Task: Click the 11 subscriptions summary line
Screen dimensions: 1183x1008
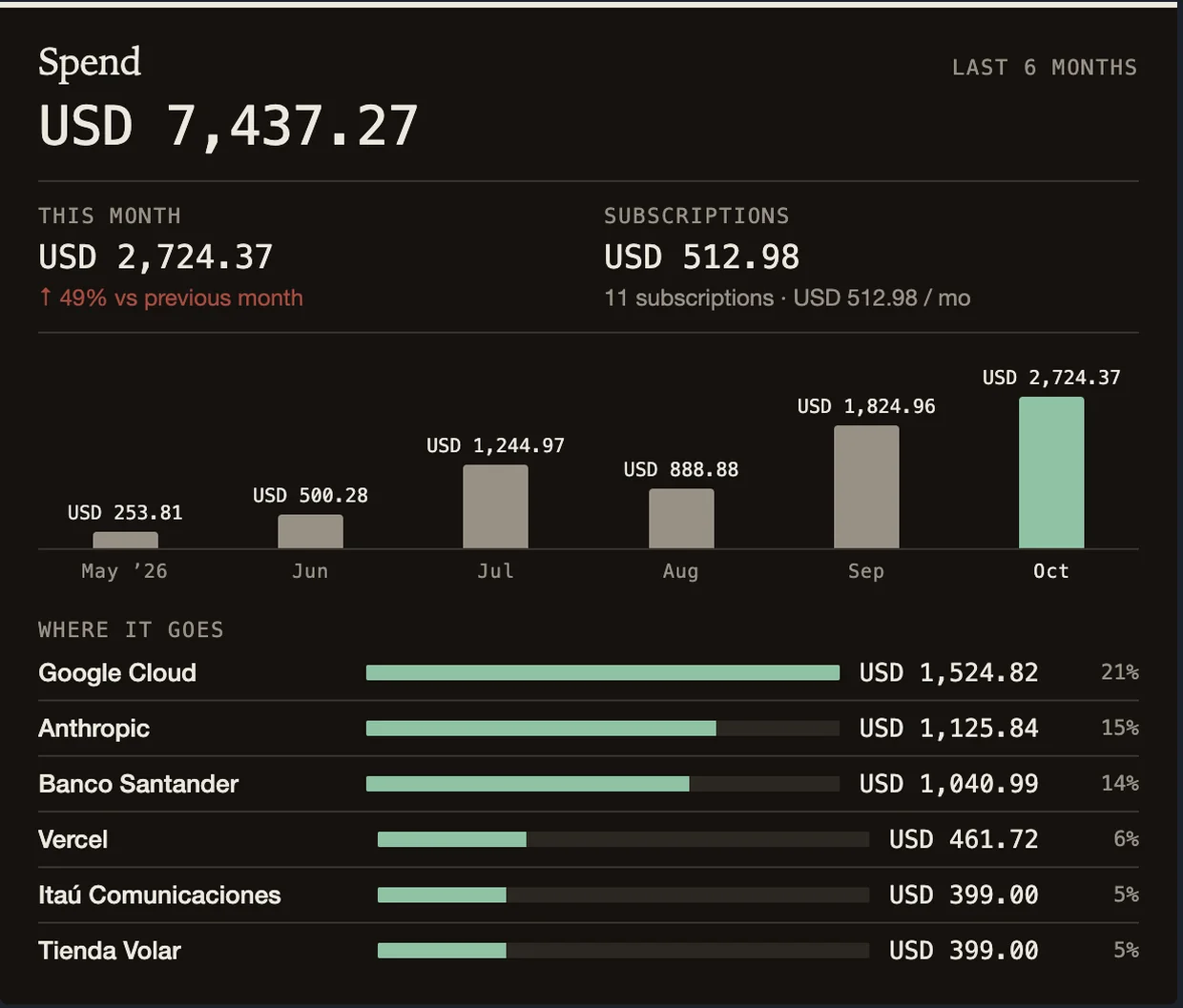Action: click(787, 298)
